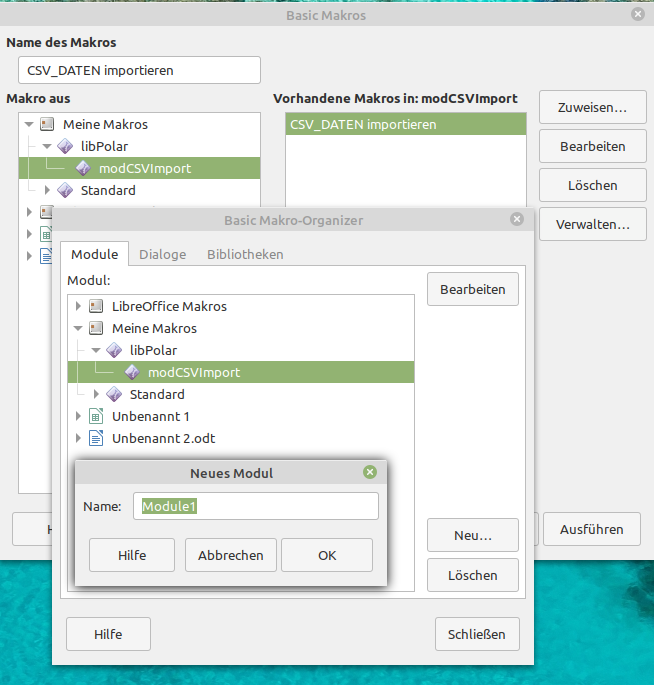Select Unbenannt 1 in Organizer tree
This screenshot has height=685, width=654.
pyautogui.click(x=241, y=416)
